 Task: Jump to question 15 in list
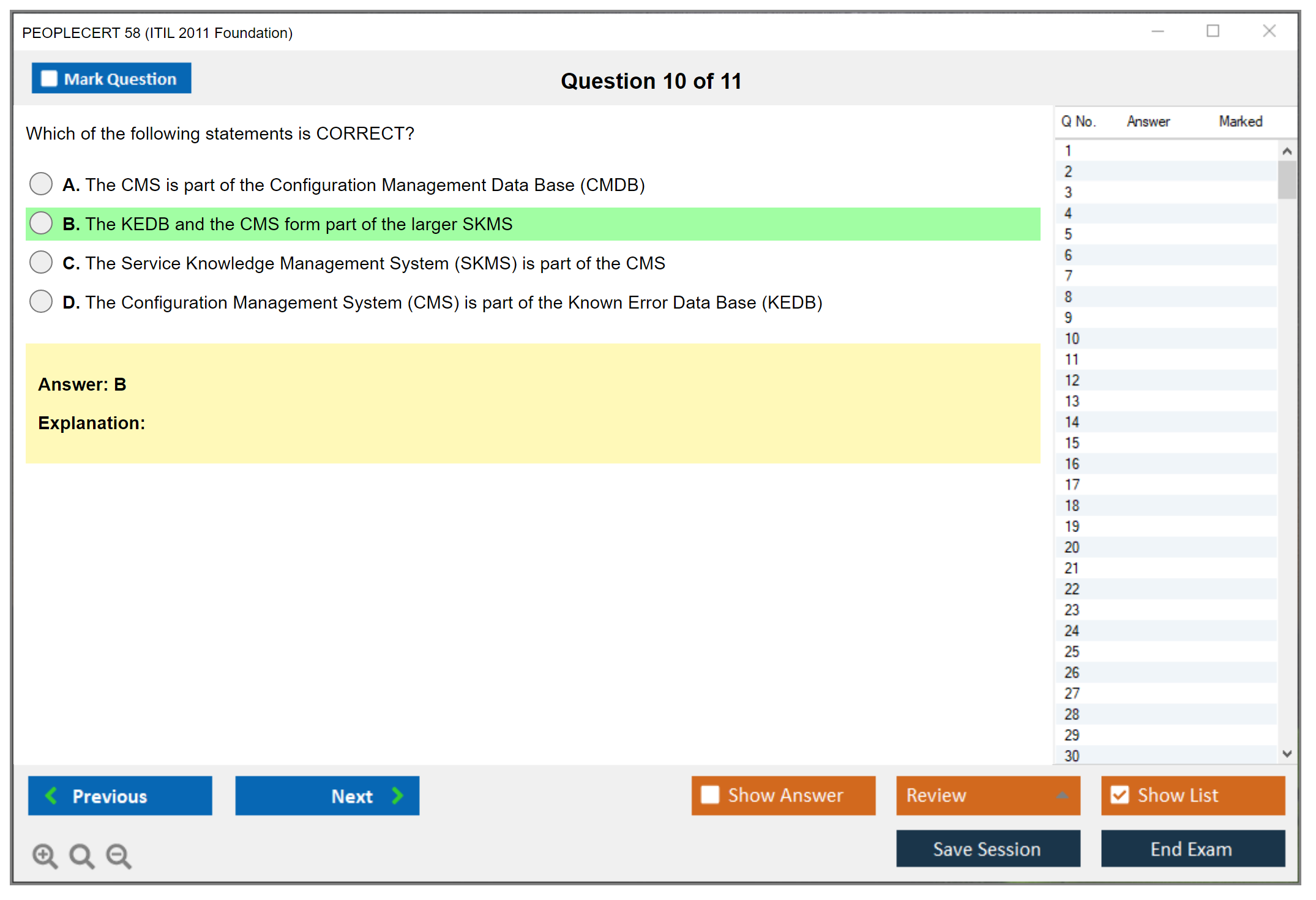[x=1072, y=443]
